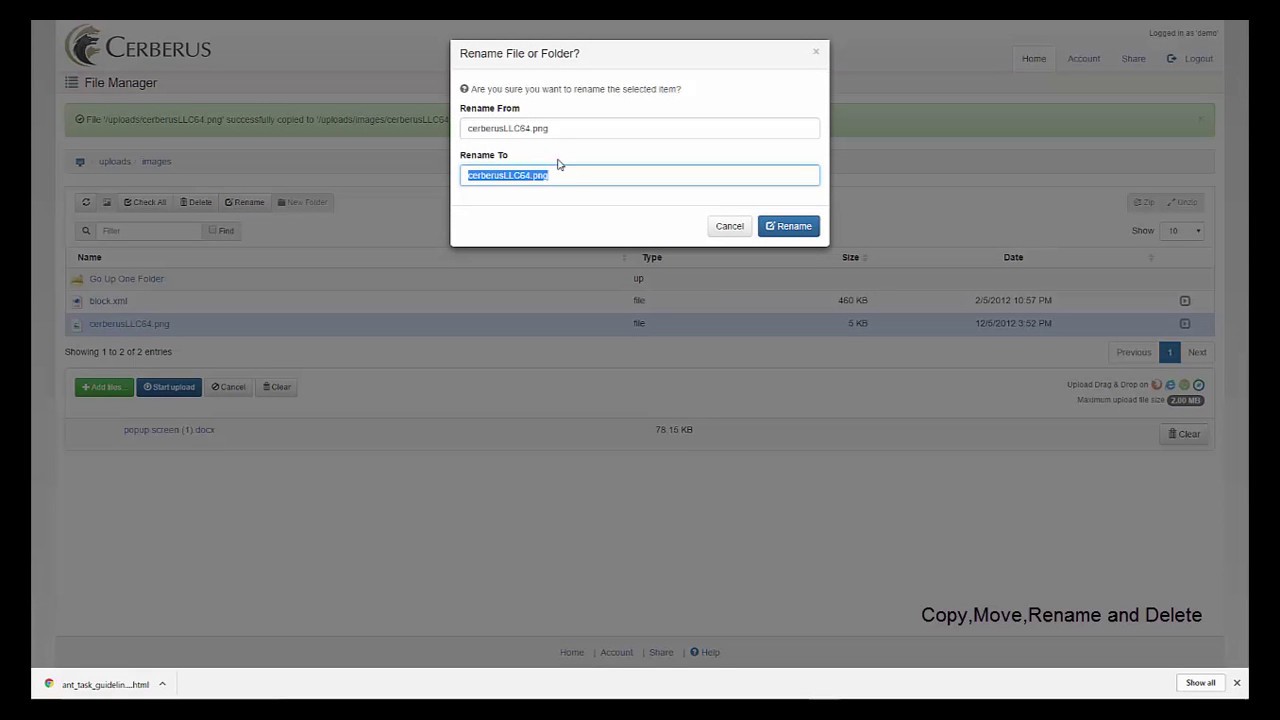Sort by the Type column header
This screenshot has height=720, width=1280.
pyautogui.click(x=652, y=257)
